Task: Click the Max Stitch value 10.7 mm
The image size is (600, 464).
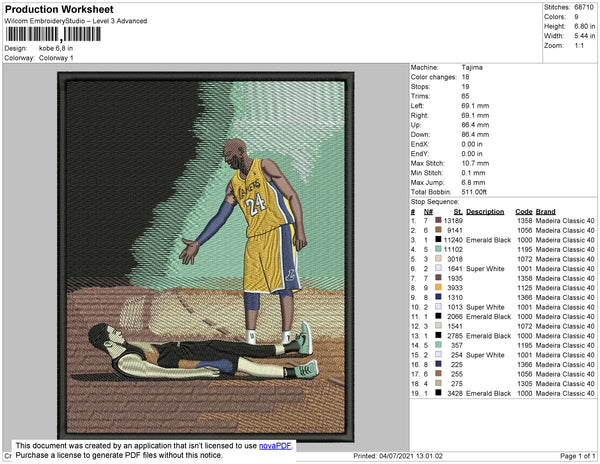Action: point(475,163)
